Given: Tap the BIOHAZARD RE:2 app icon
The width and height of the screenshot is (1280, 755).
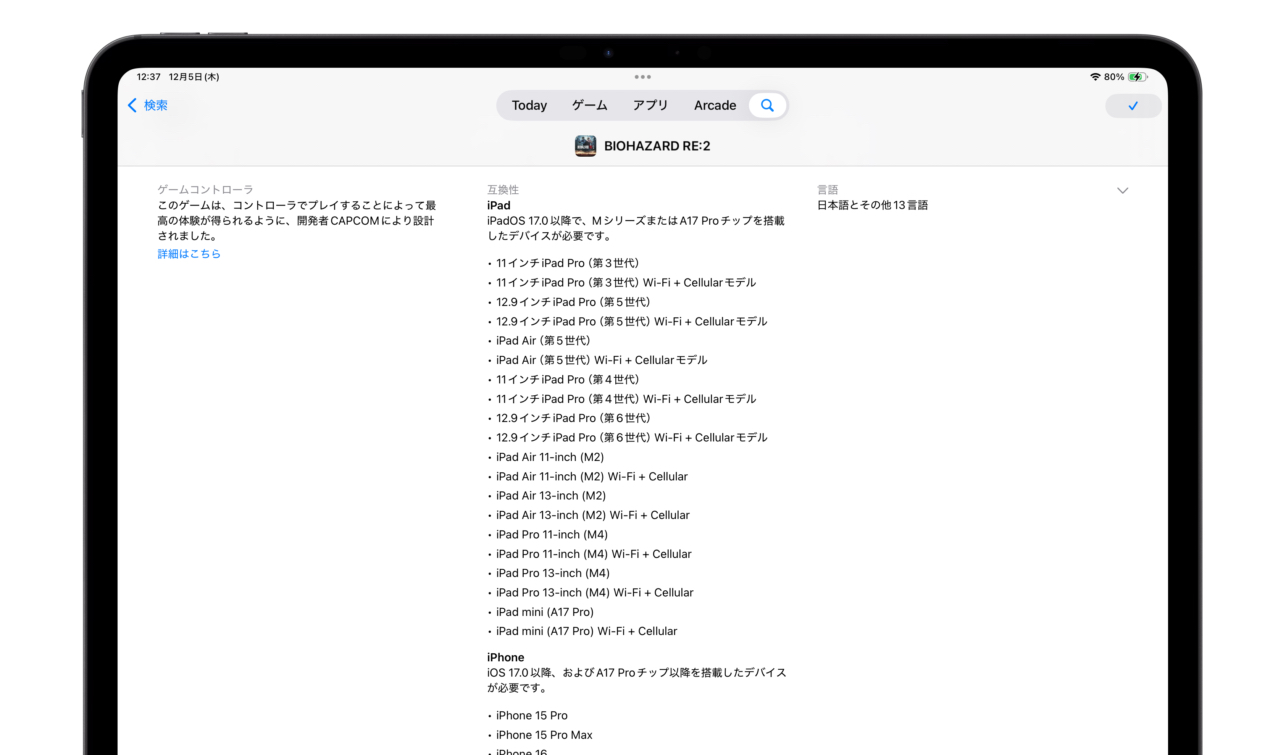Looking at the screenshot, I should pyautogui.click(x=586, y=146).
